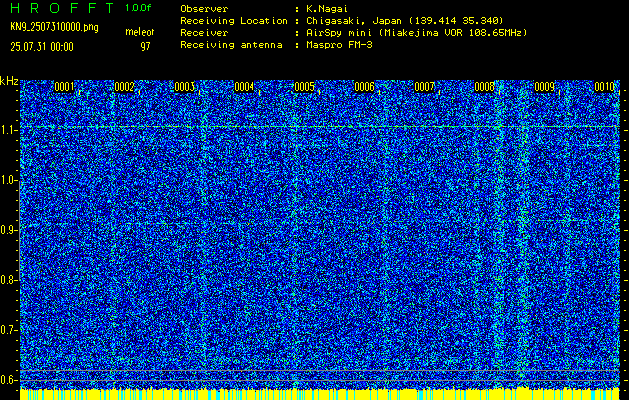
Task: Click the meteor count value 97
Action: point(145,47)
